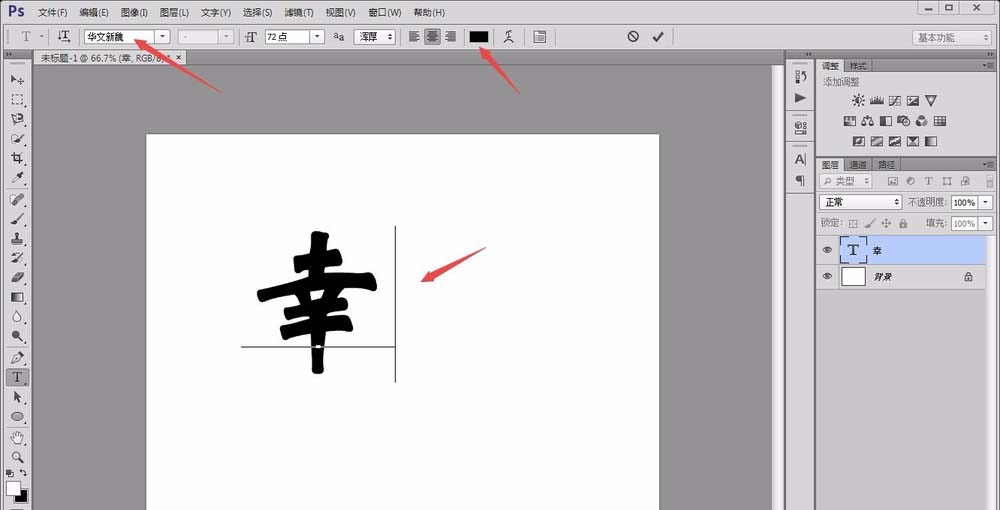
Task: Select the Eyedropper tool
Action: 17,178
